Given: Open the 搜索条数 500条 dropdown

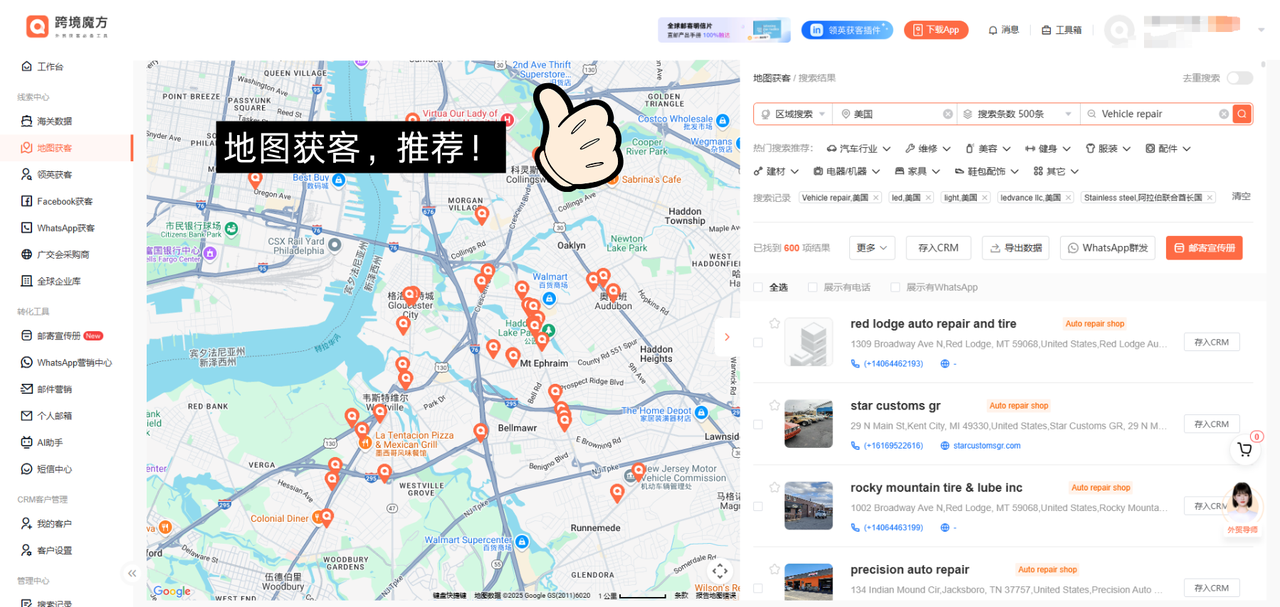Looking at the screenshot, I should coord(1018,114).
